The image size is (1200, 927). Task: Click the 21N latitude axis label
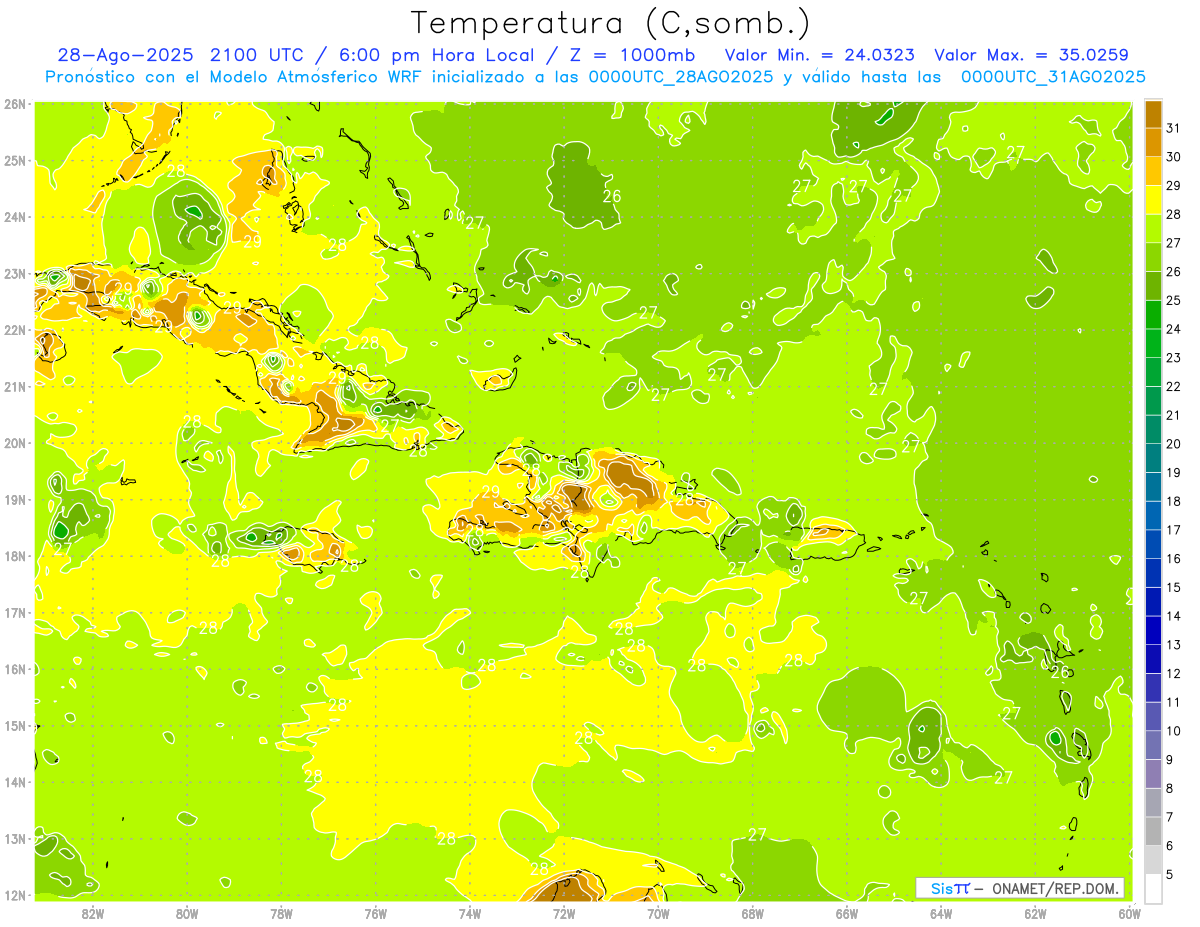(x=15, y=386)
